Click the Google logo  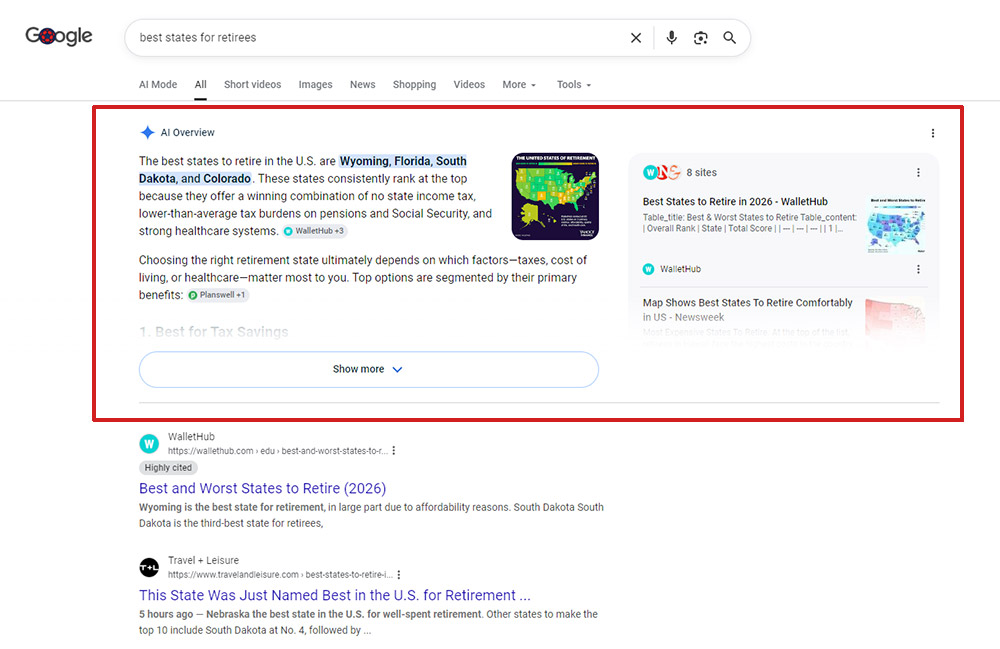(59, 36)
